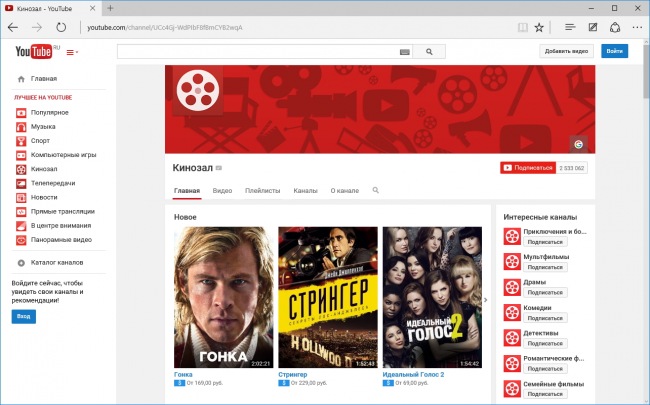
Task: Click the Google icon on channel banner
Action: [578, 144]
